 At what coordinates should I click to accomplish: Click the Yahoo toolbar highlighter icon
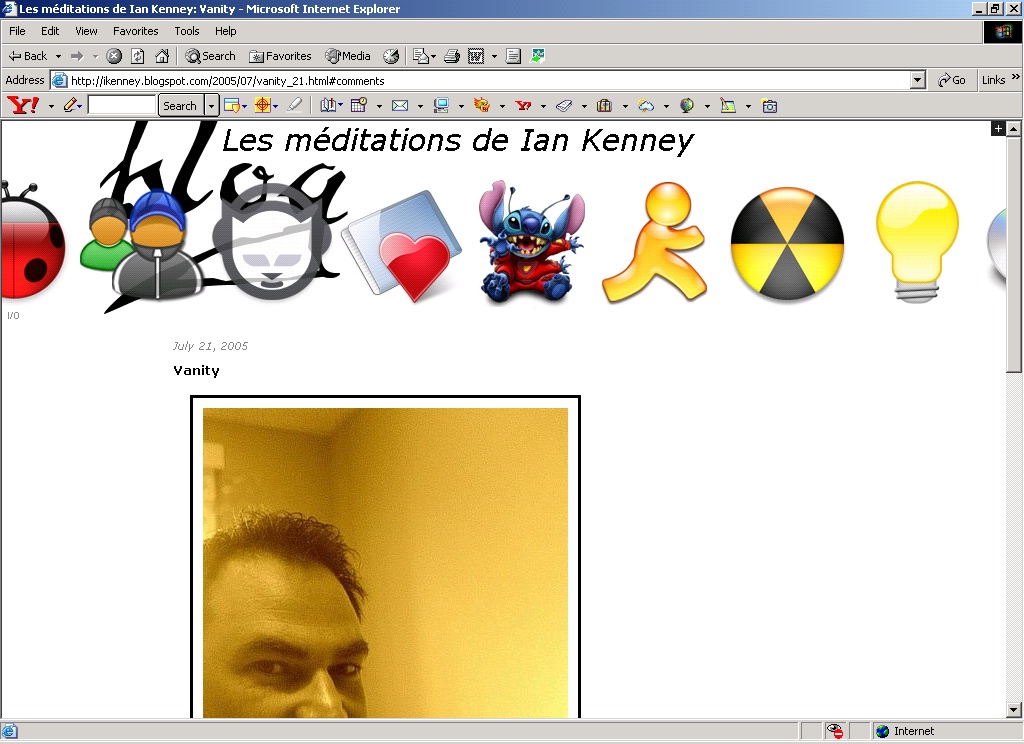295,105
